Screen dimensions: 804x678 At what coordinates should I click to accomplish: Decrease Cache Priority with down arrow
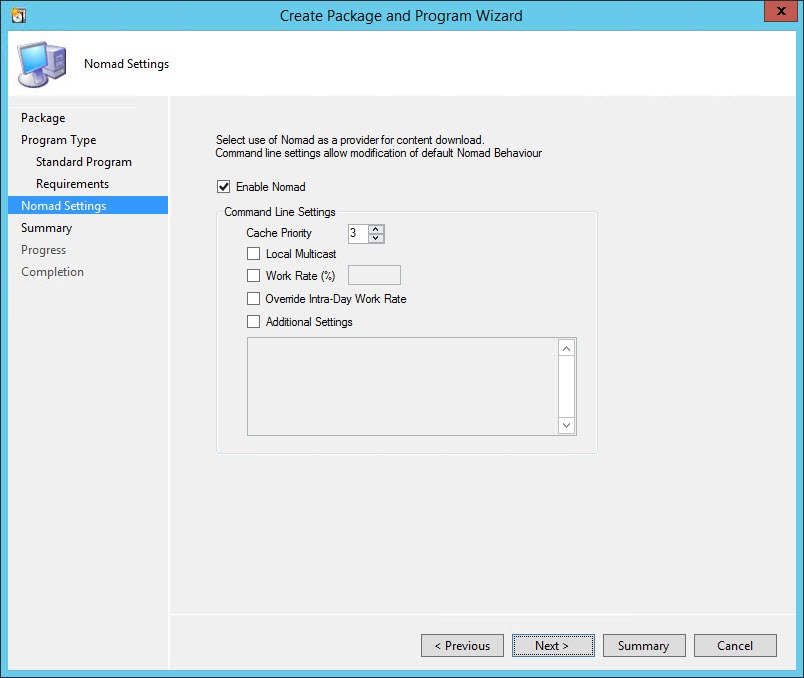(x=375, y=238)
